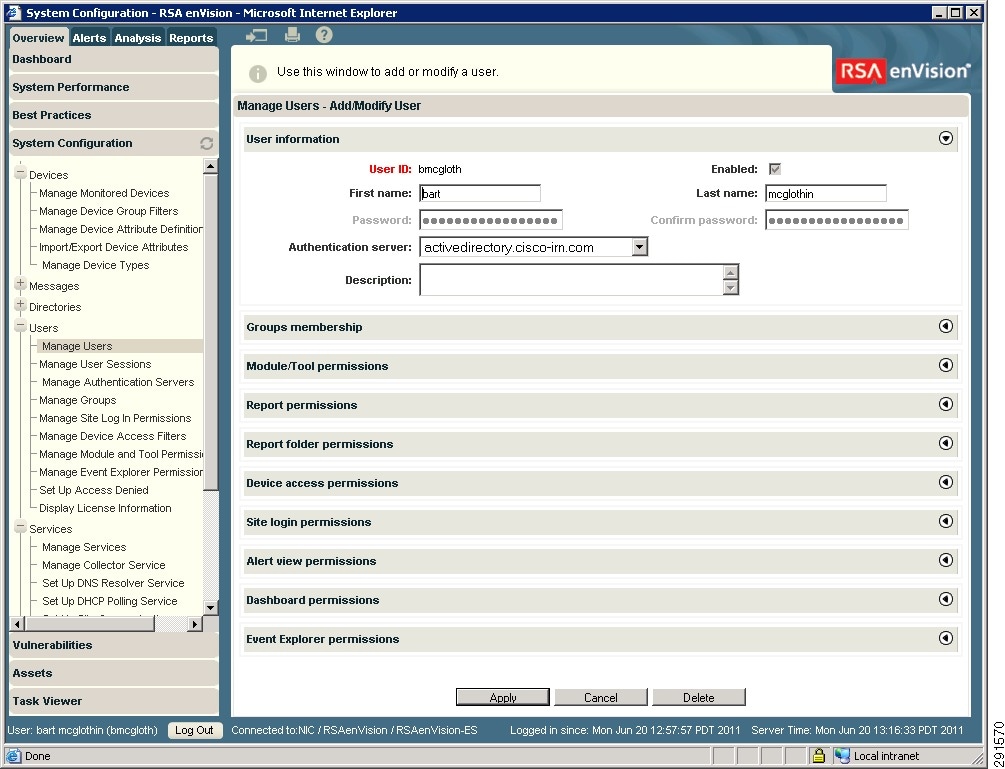Expand the Messages tree node
Image resolution: width=1005 pixels, height=769 pixels.
pyautogui.click(x=21, y=284)
